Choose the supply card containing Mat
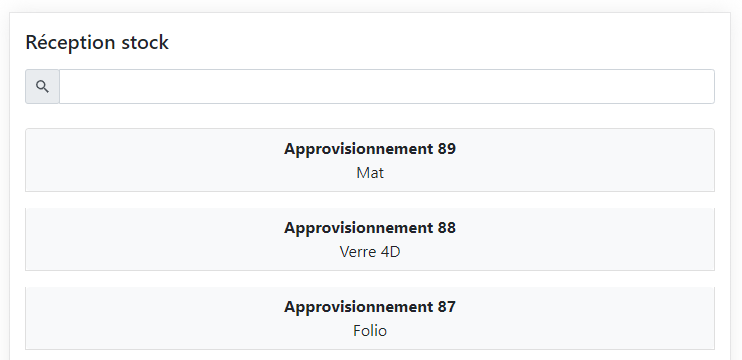Viewport: 742px width, 360px height. coord(370,160)
